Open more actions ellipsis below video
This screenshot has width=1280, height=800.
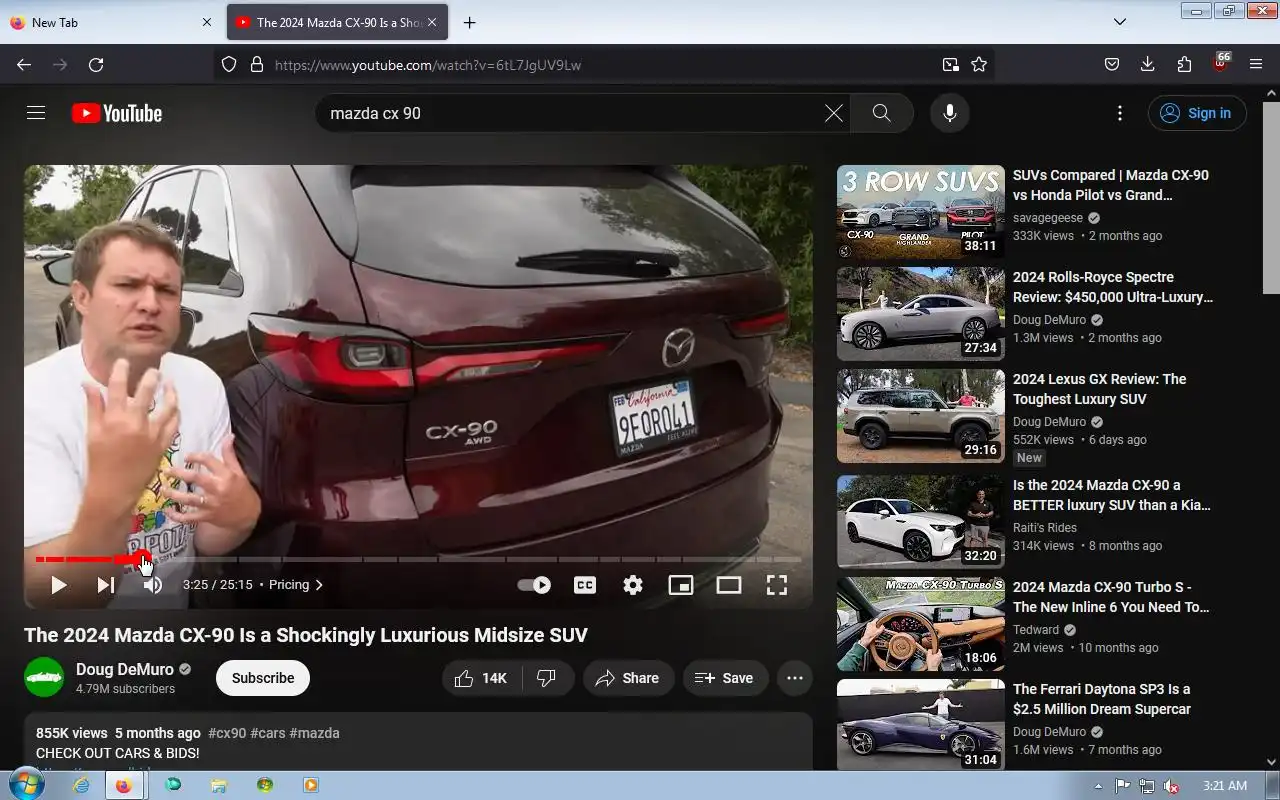click(795, 678)
